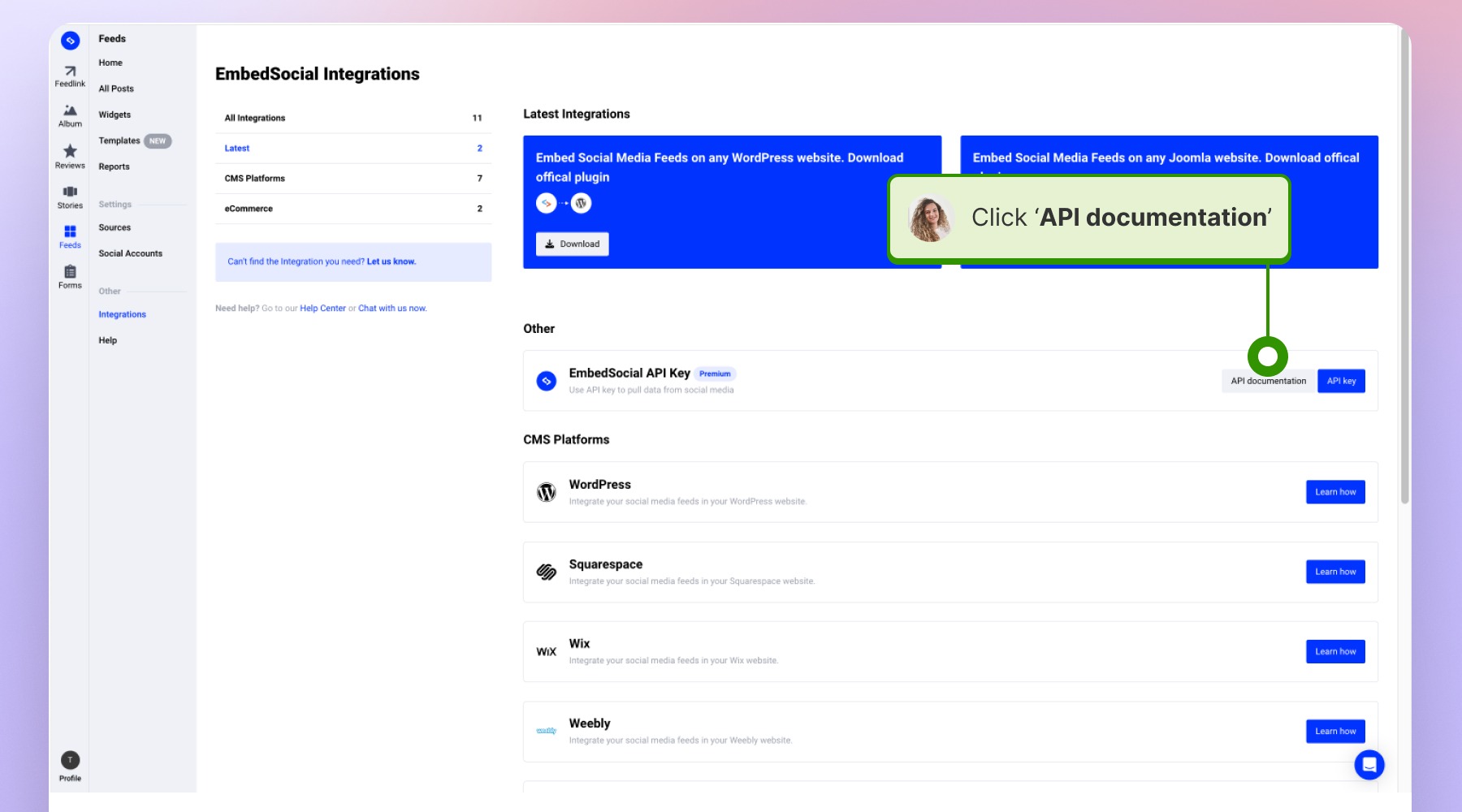Open All Posts menu item
Screen dimensions: 1462x812
tap(116, 89)
